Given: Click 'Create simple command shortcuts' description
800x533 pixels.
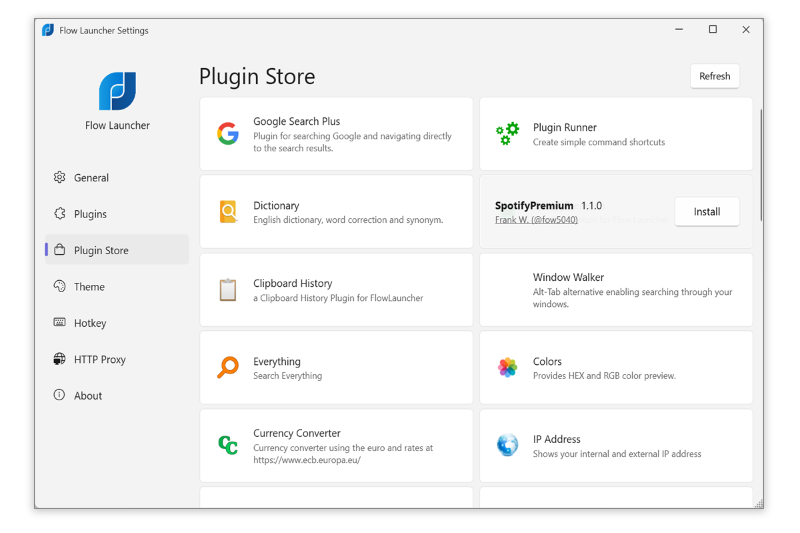Looking at the screenshot, I should (x=598, y=142).
